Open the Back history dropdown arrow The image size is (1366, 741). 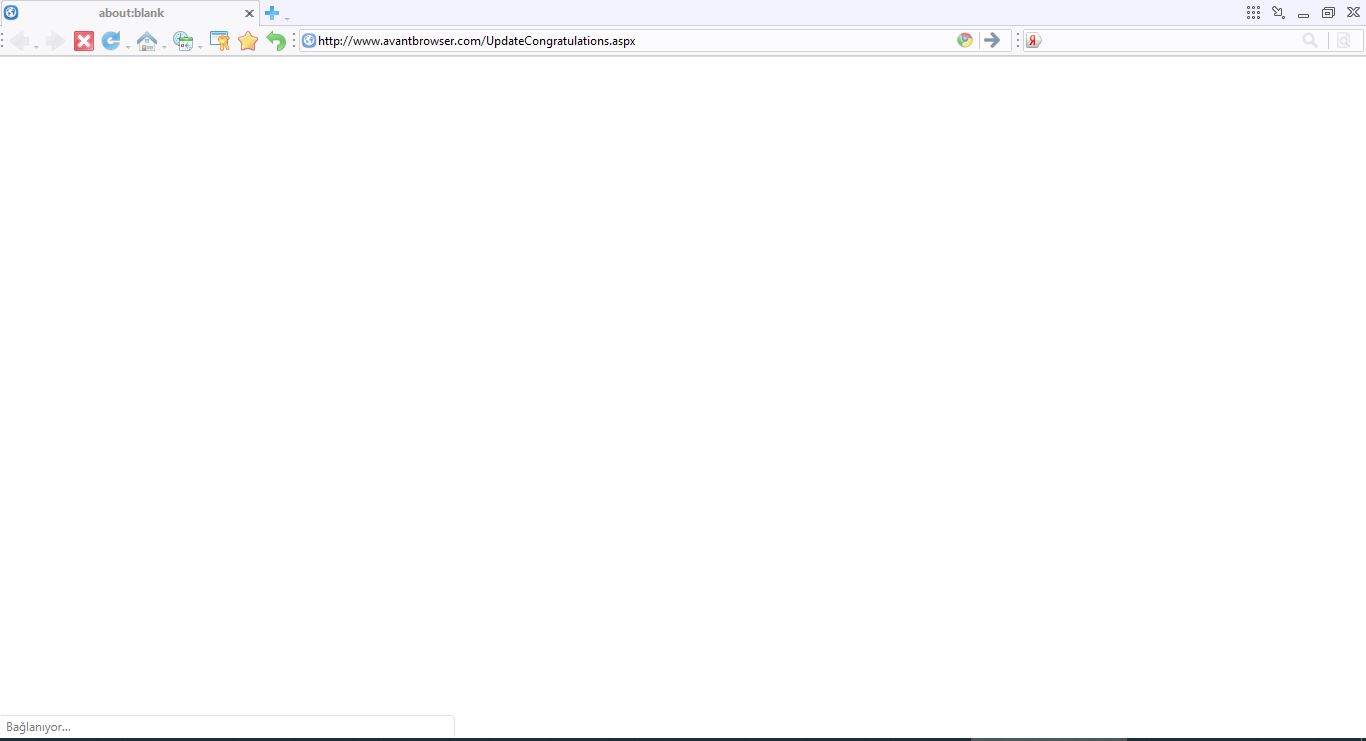[x=36, y=46]
